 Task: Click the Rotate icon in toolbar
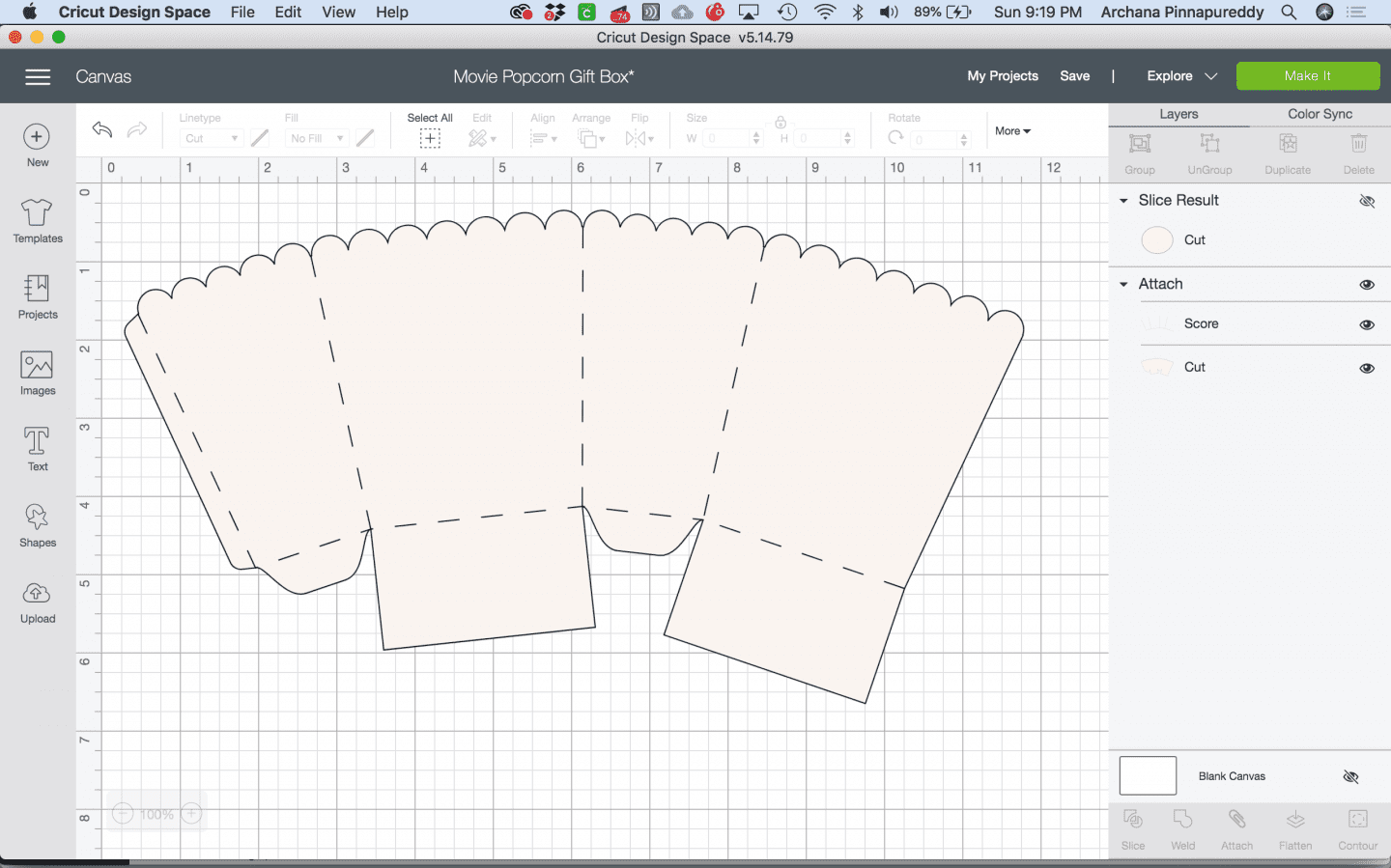[x=895, y=138]
